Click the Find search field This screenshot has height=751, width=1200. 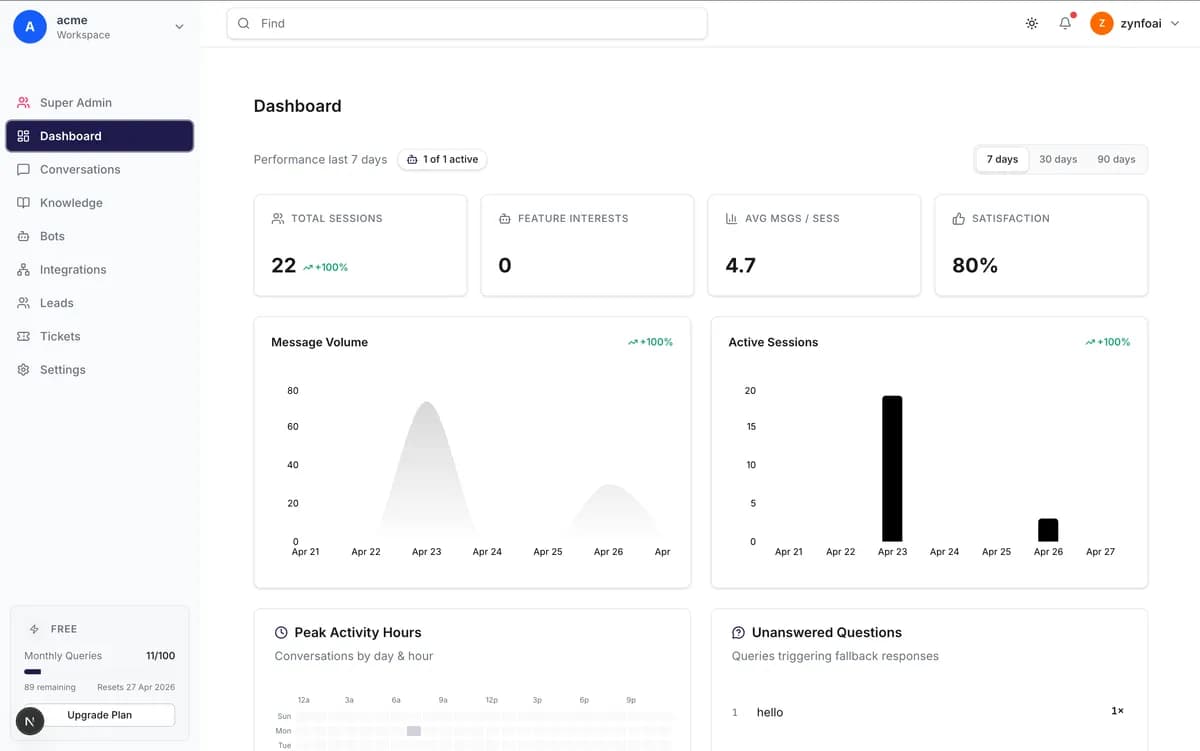467,23
